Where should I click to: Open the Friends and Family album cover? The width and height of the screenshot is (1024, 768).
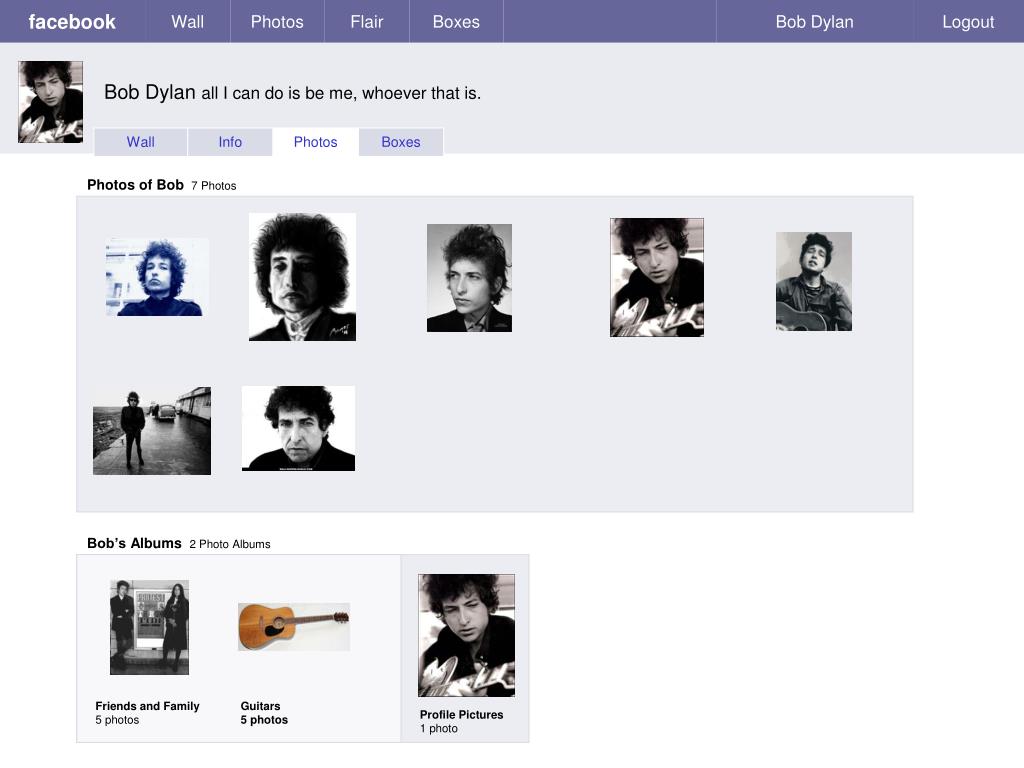pos(150,627)
